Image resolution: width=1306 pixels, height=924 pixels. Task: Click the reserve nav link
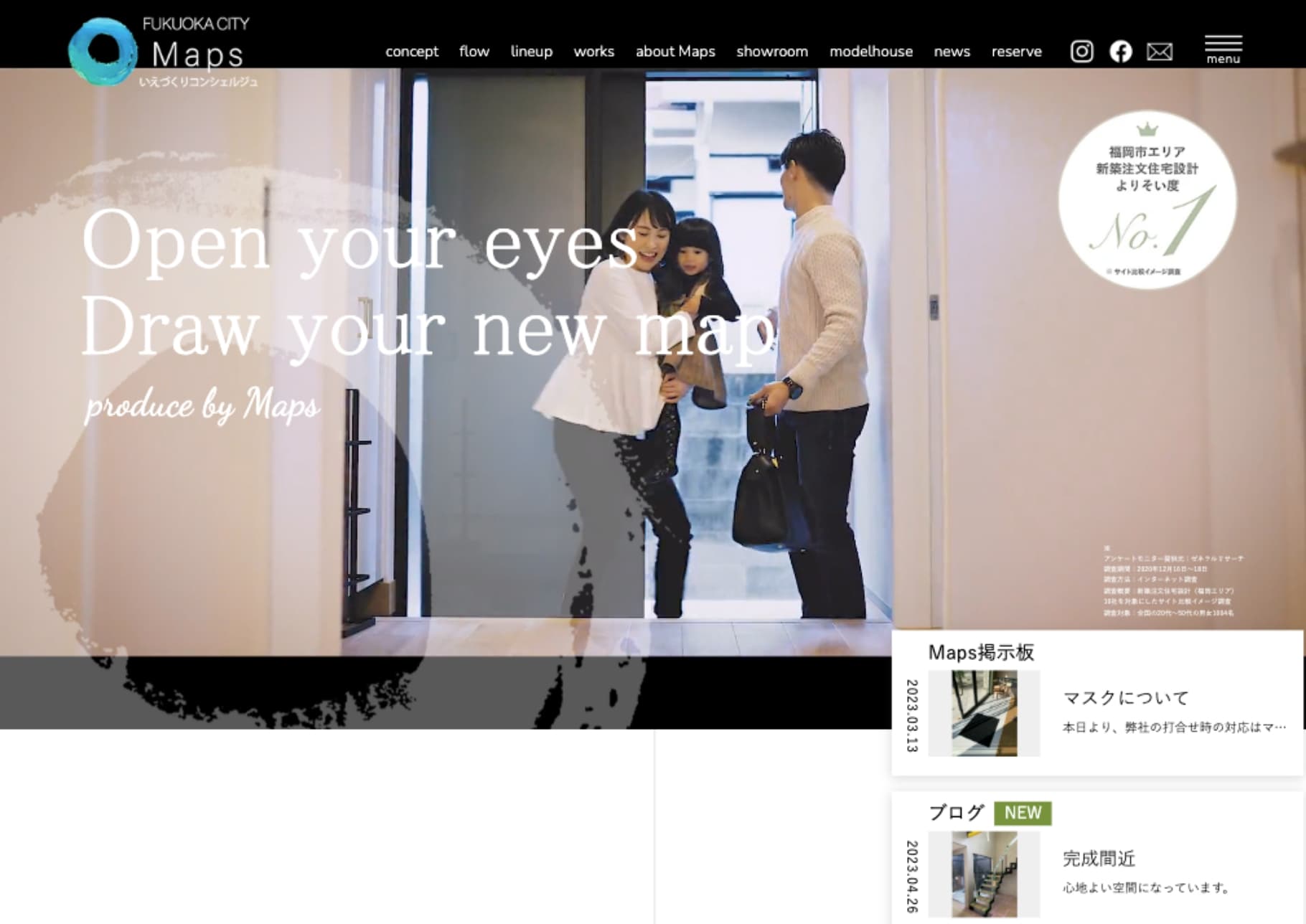click(1016, 52)
